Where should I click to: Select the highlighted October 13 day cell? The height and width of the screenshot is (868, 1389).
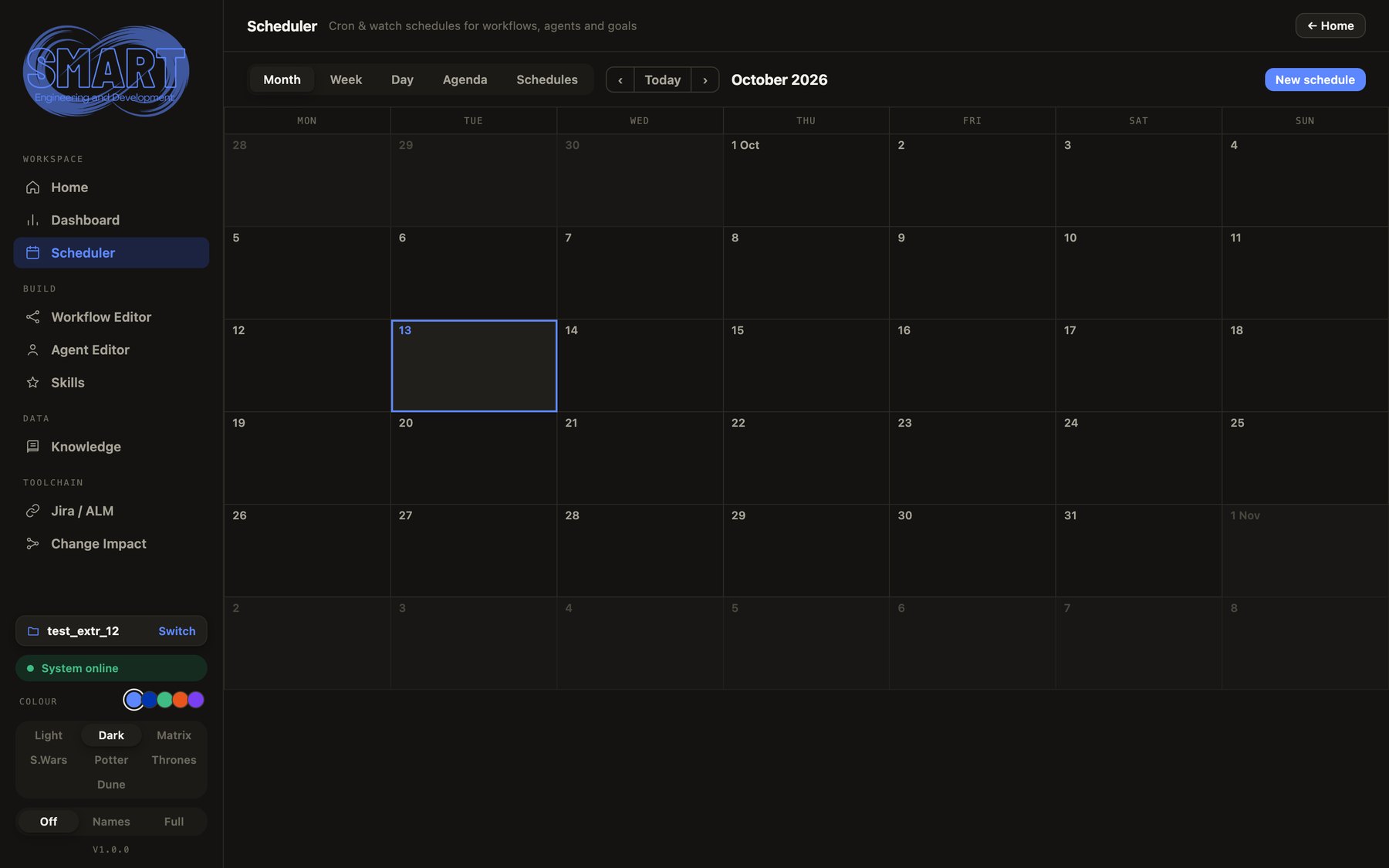(x=474, y=366)
